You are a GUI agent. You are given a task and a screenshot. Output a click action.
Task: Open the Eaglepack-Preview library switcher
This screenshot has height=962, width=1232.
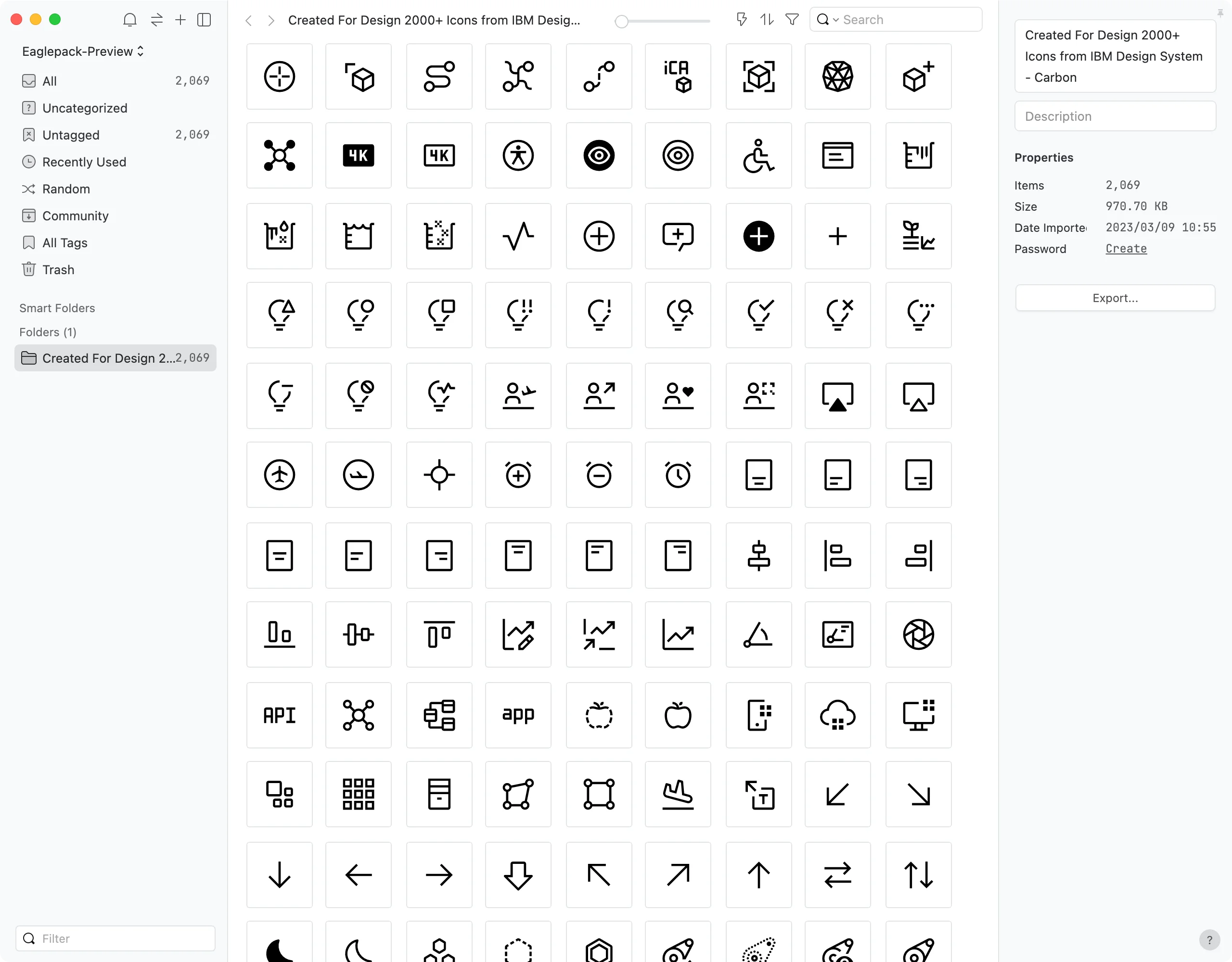coord(83,51)
